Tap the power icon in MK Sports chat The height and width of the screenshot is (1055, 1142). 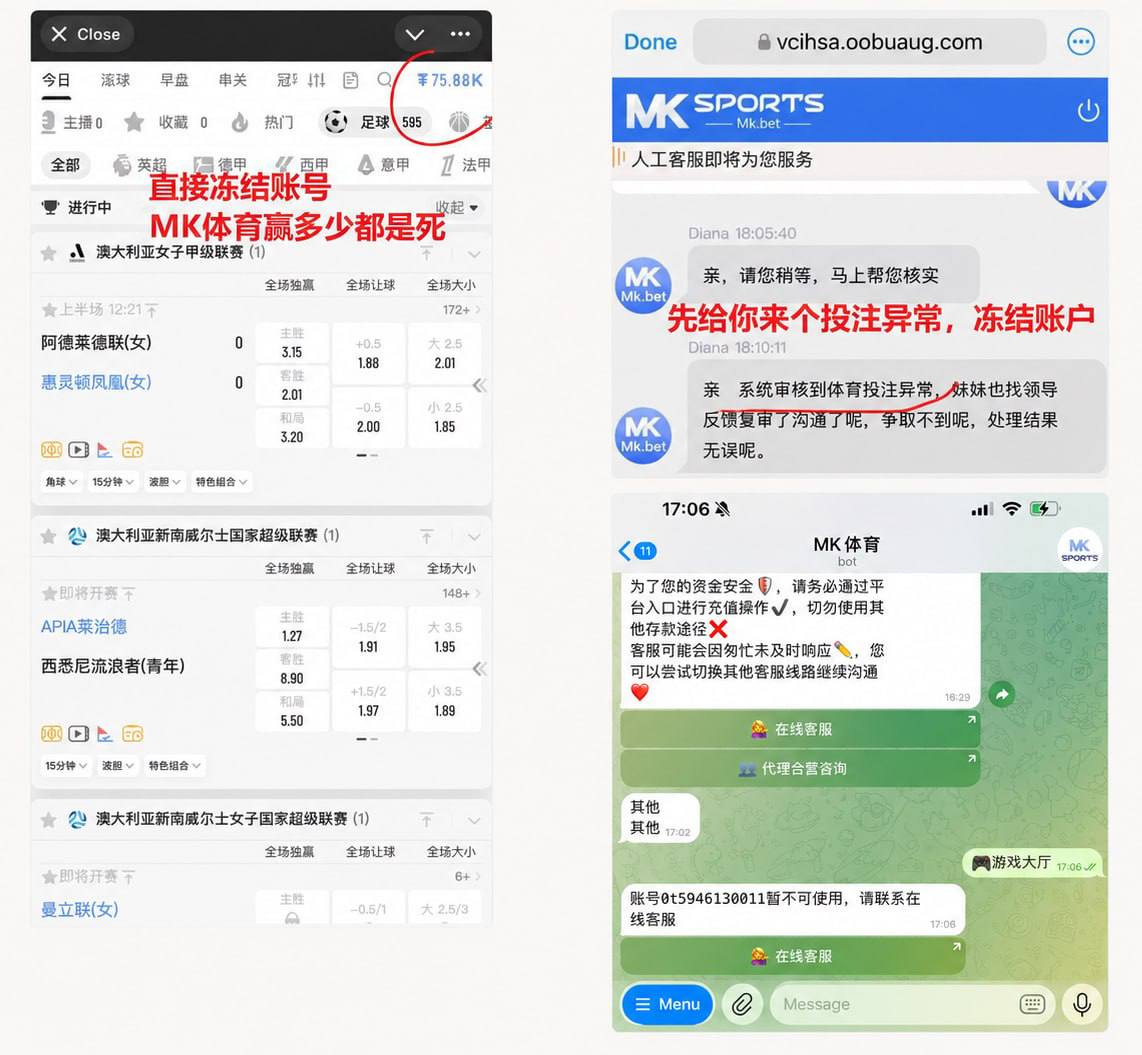[x=1087, y=111]
